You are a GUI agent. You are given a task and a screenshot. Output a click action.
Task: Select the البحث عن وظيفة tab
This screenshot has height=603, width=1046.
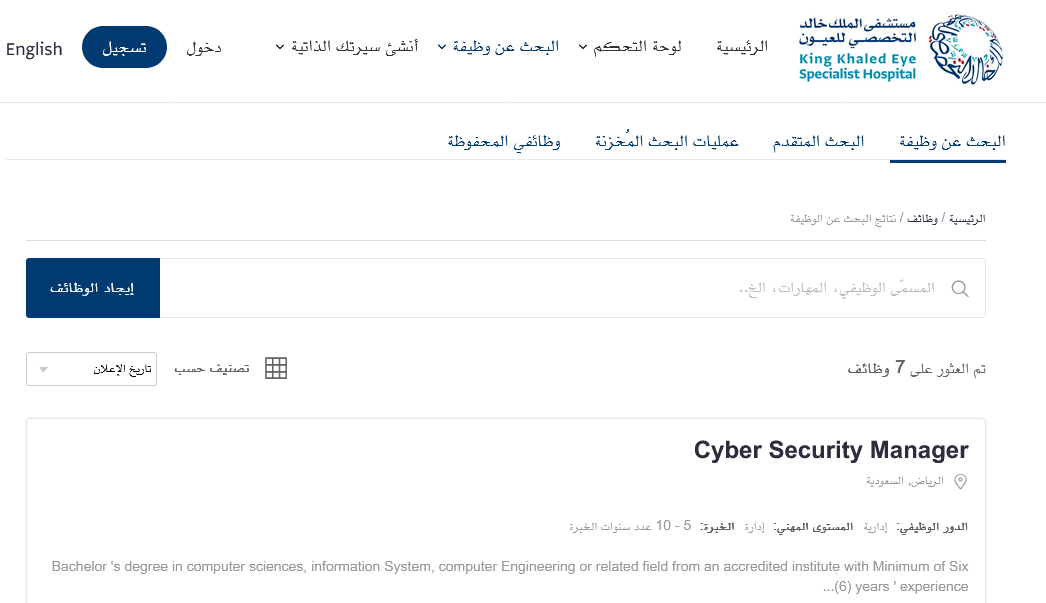pos(948,142)
